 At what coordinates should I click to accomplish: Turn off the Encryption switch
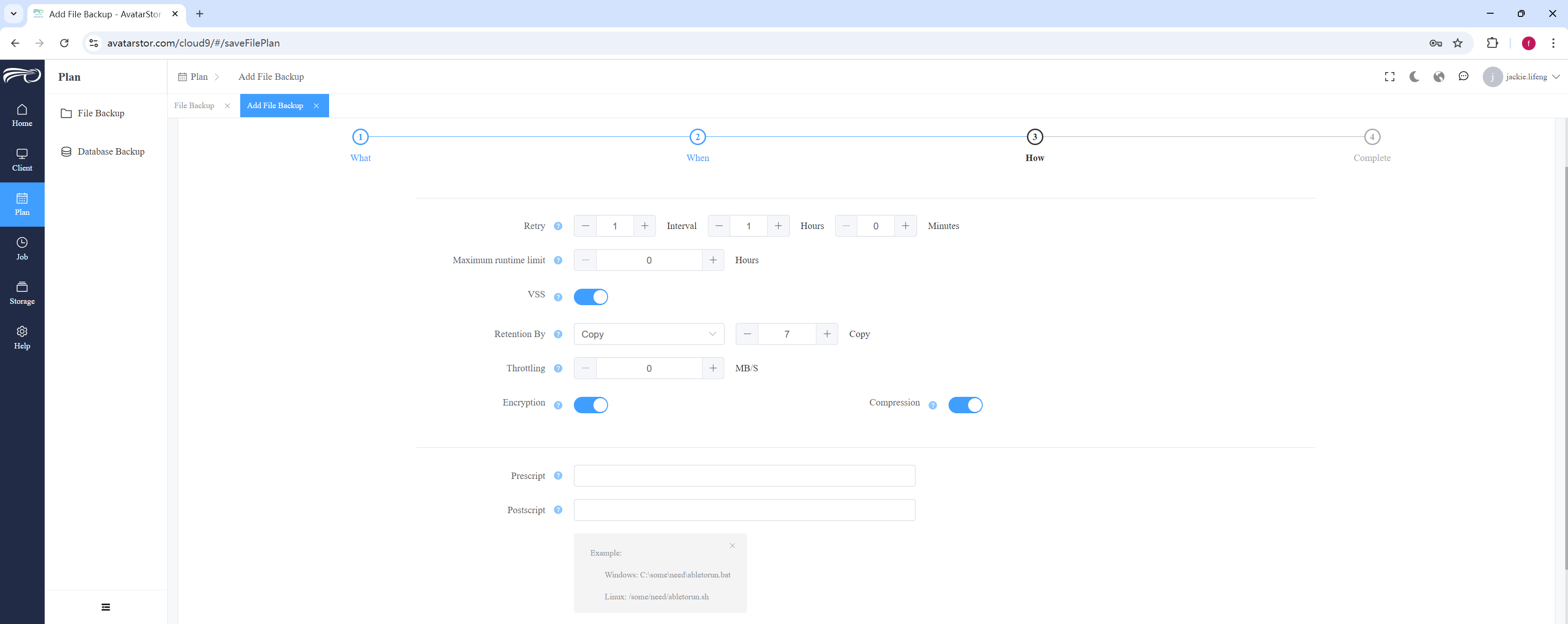(x=590, y=405)
